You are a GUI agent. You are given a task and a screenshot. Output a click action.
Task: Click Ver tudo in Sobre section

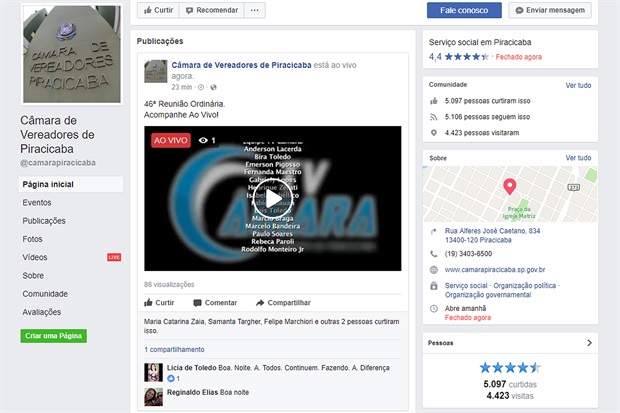click(x=578, y=158)
